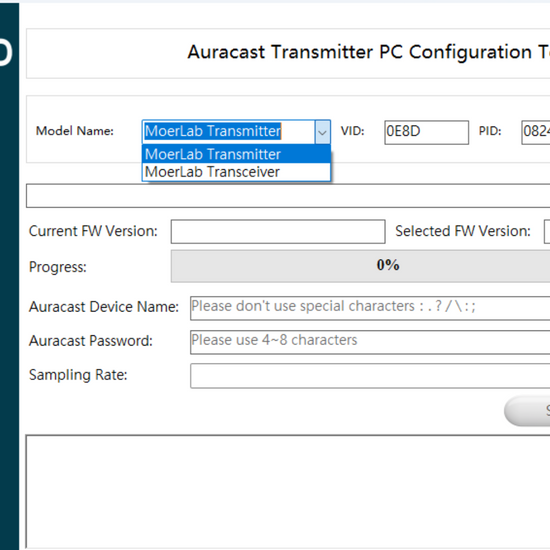The width and height of the screenshot is (550, 550).
Task: Click the 0% progress bar
Action: 360,266
